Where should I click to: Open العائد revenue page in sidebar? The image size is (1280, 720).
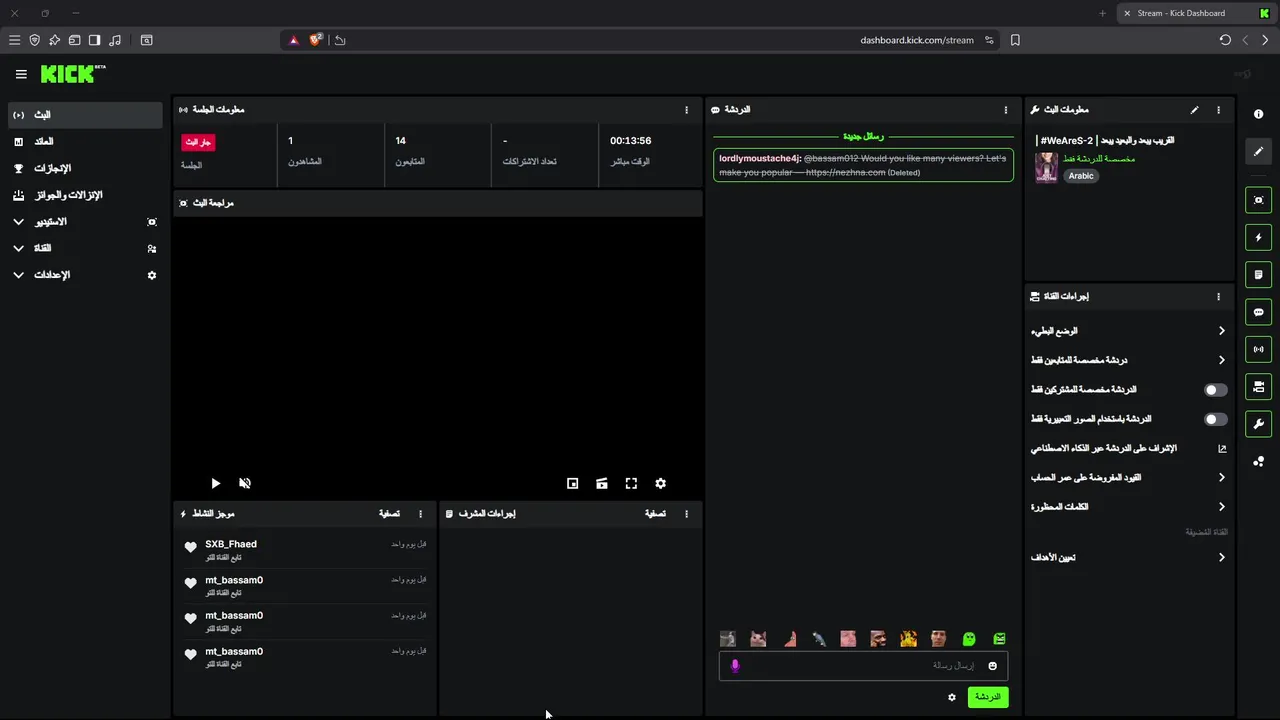tap(85, 142)
